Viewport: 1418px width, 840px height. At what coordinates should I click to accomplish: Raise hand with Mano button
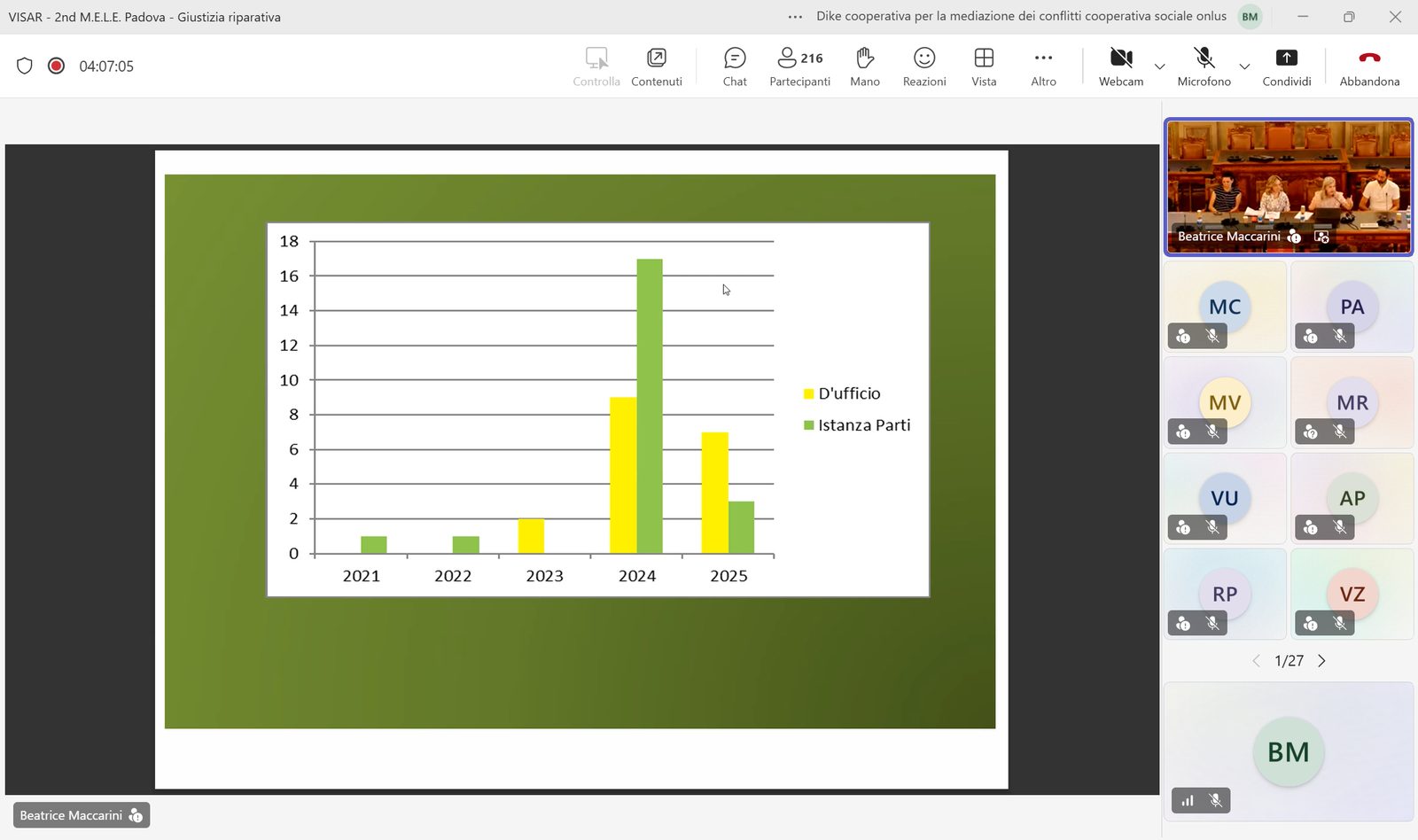click(x=865, y=66)
